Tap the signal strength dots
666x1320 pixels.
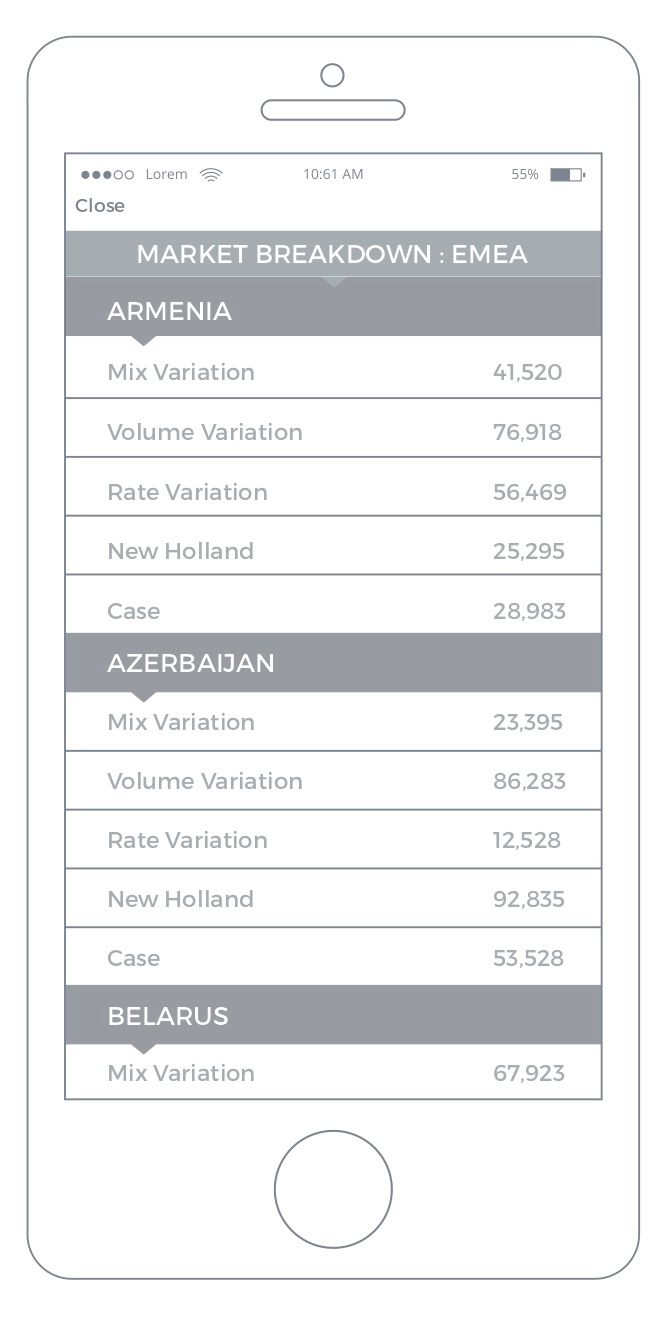click(107, 174)
